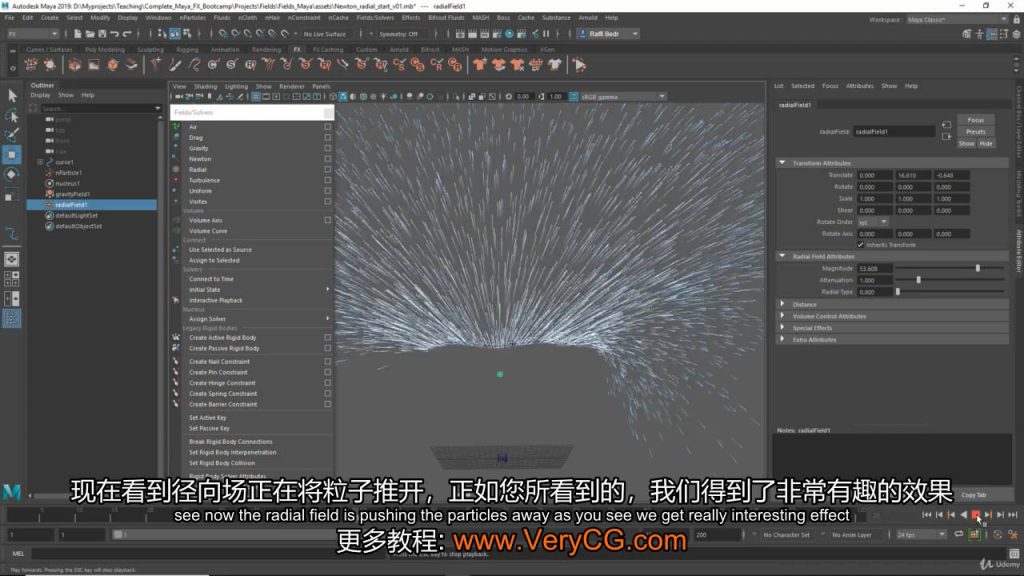The image size is (1024, 576).
Task: Stop playback with the red stop button
Action: [976, 515]
